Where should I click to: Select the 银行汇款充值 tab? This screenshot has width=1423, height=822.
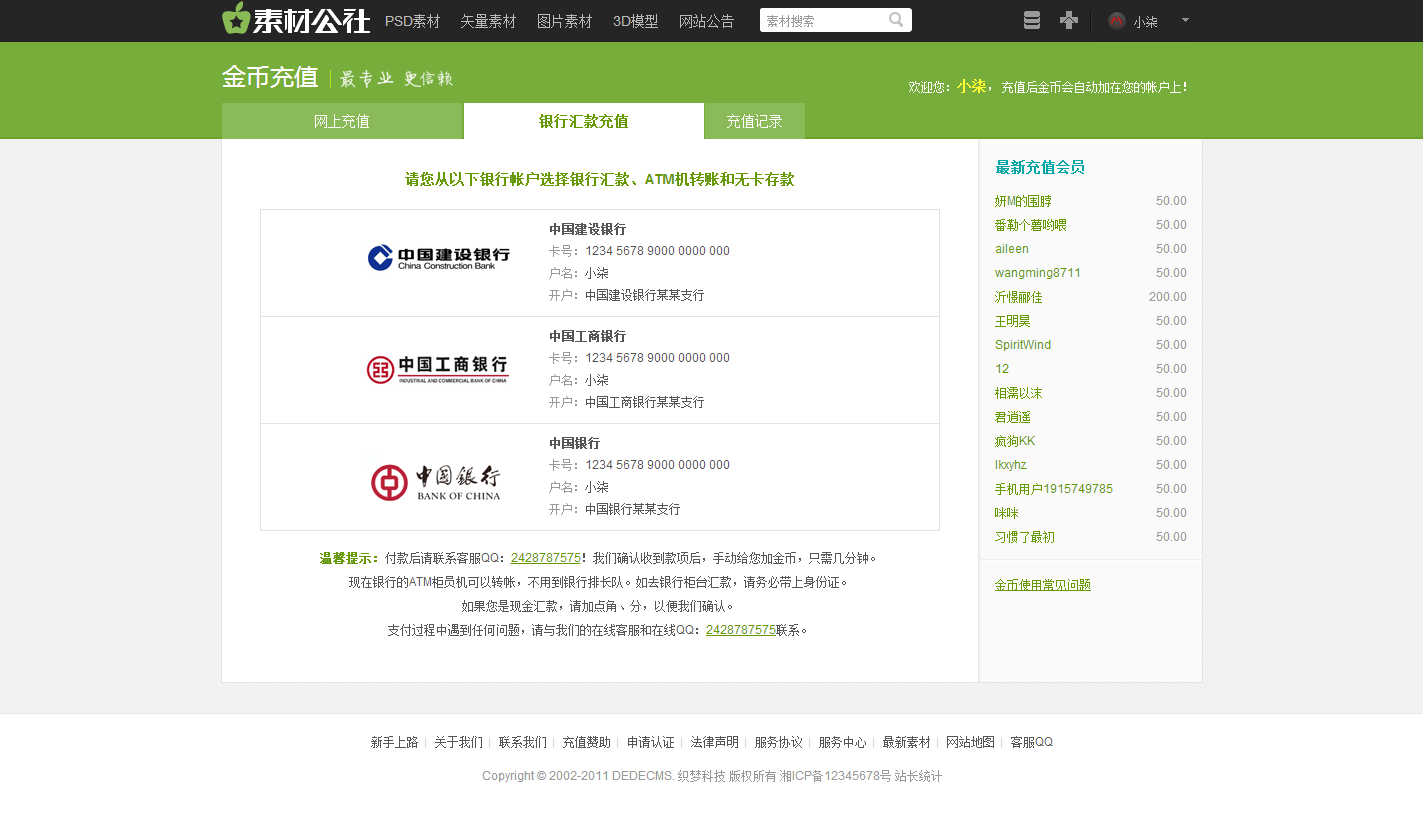(583, 122)
